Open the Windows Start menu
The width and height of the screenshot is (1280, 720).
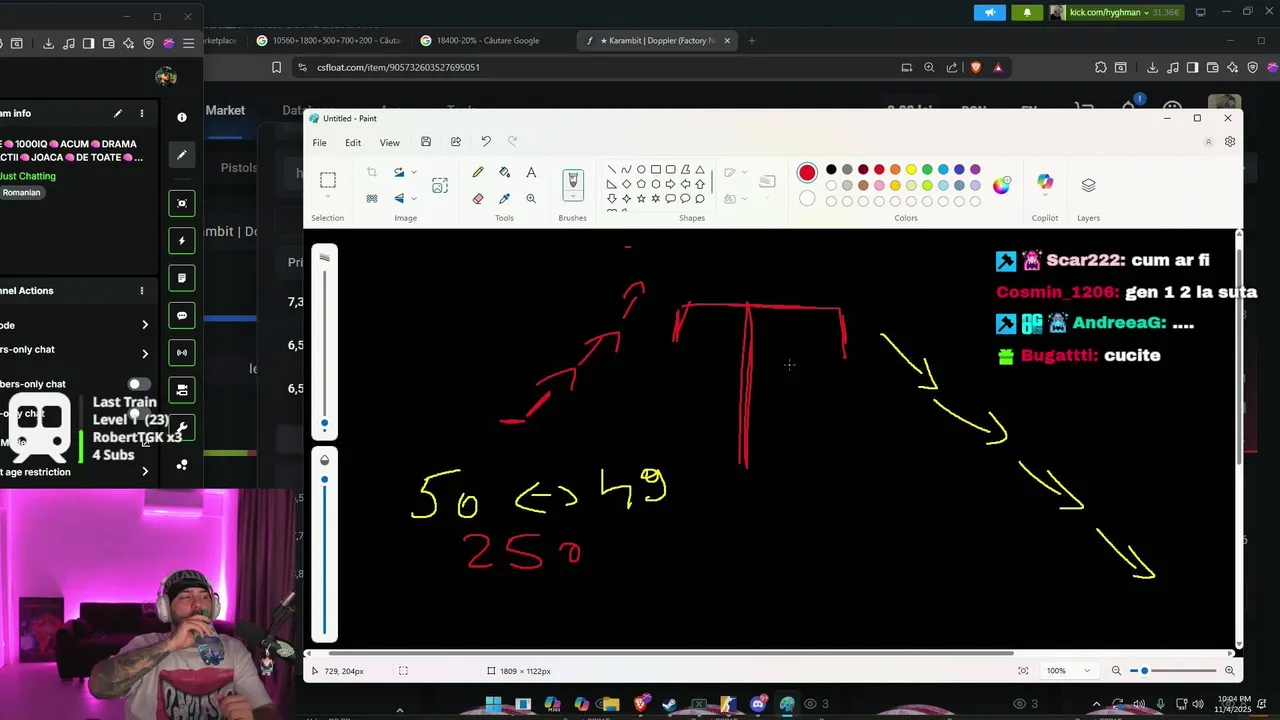pyautogui.click(x=493, y=704)
